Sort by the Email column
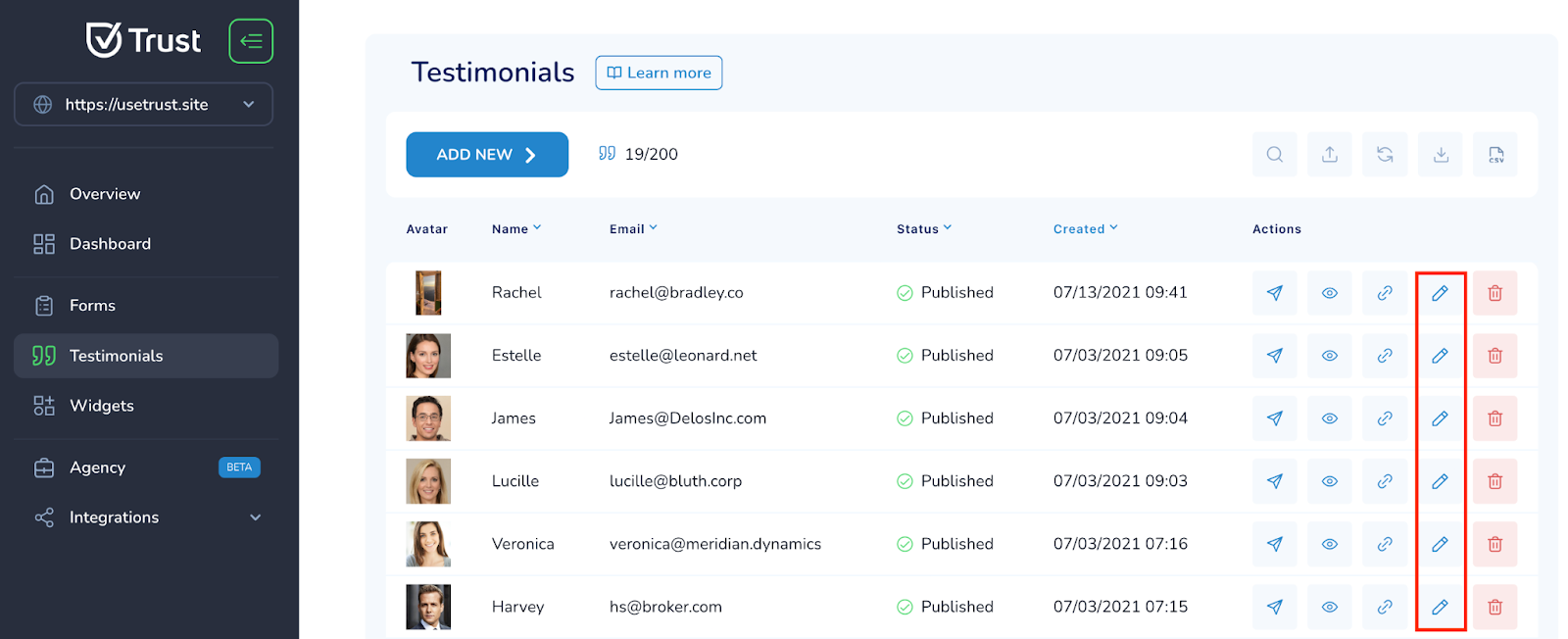The width and height of the screenshot is (1568, 639). [633, 229]
